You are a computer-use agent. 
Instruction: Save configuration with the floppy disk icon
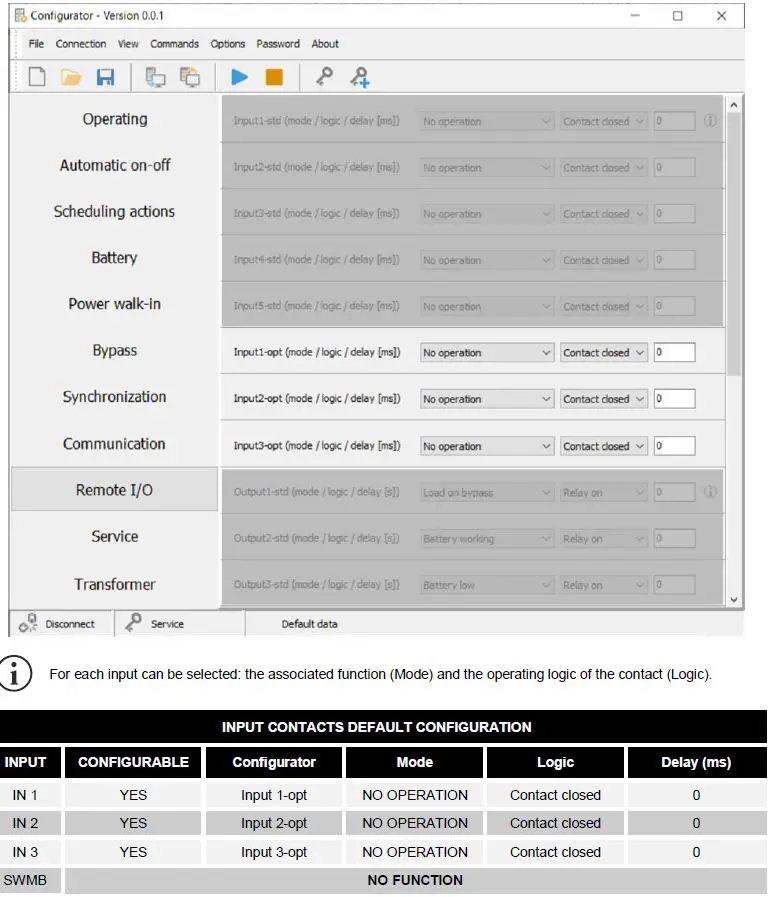pos(105,77)
